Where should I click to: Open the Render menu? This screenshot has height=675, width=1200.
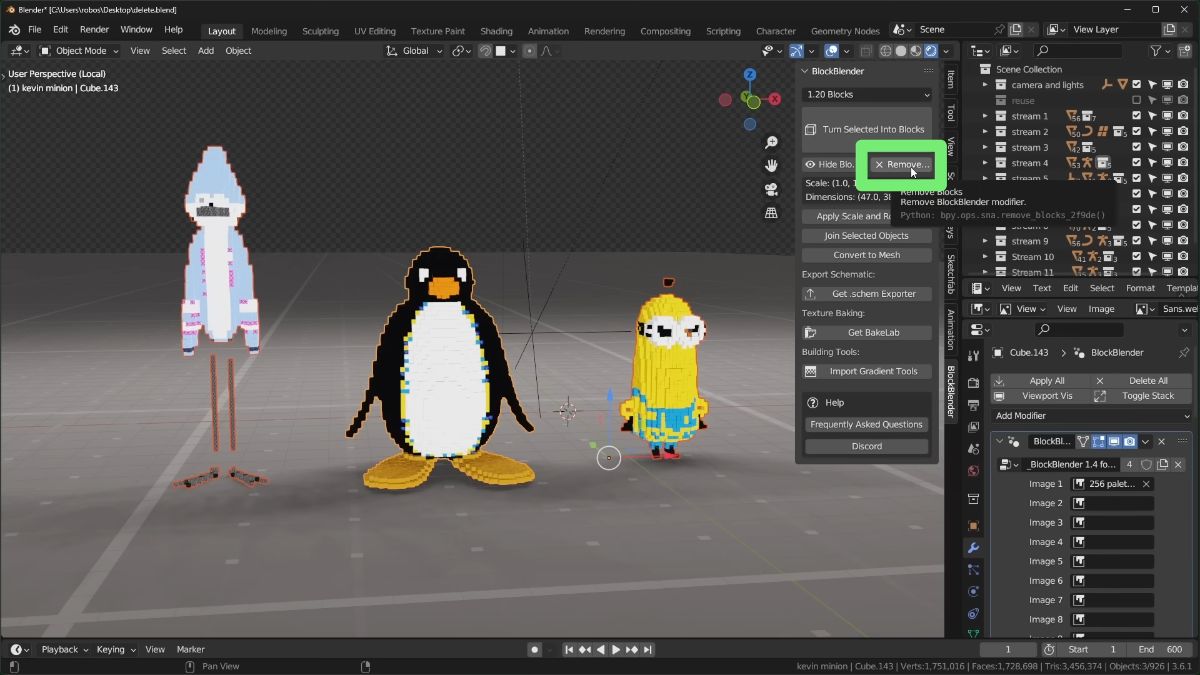coord(94,29)
